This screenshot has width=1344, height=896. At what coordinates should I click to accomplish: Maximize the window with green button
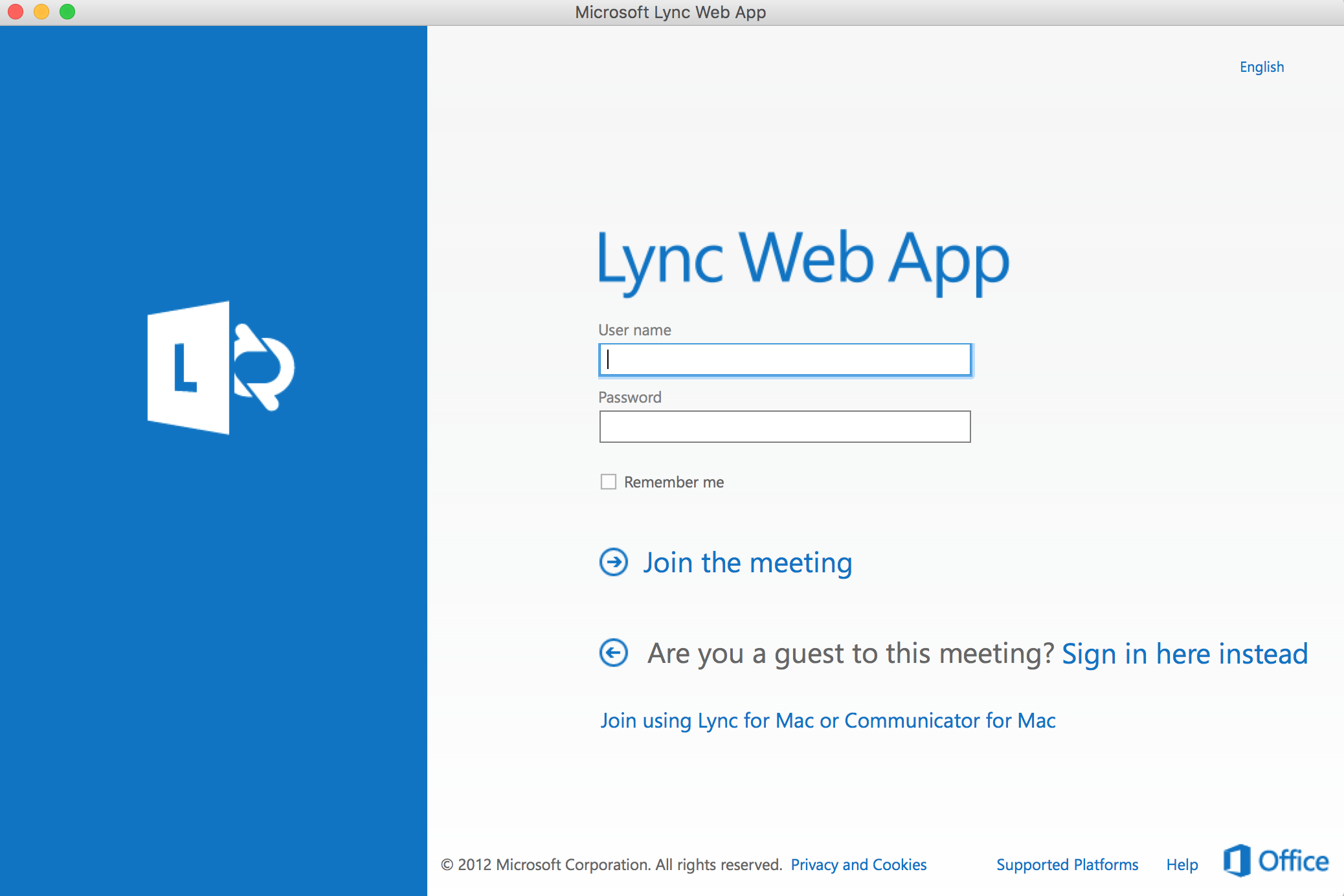67,12
